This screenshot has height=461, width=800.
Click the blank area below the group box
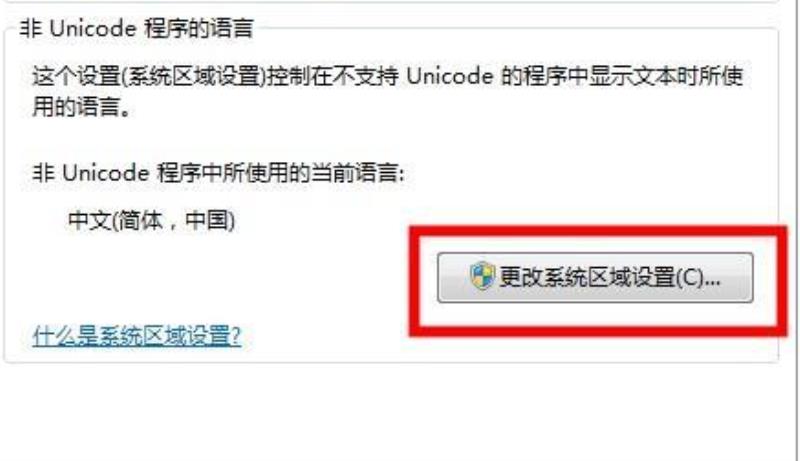[x=400, y=413]
